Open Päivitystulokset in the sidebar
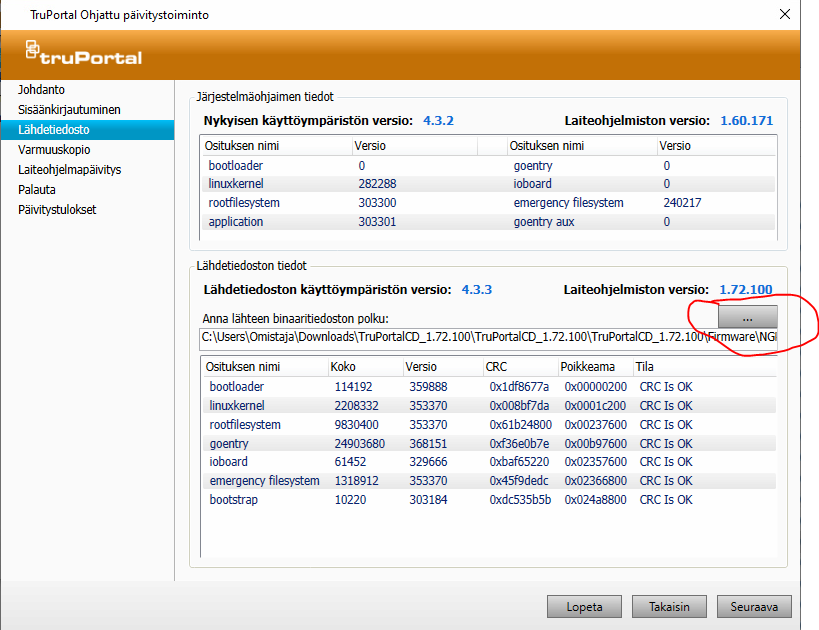This screenshot has height=630, width=819. point(56,210)
